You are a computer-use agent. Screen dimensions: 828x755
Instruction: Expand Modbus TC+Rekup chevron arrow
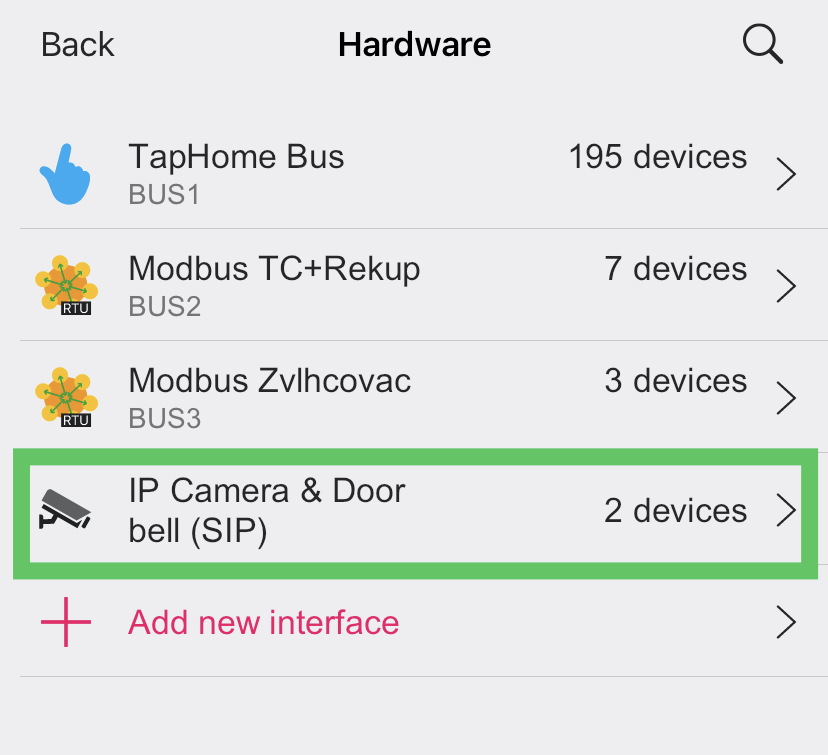point(787,287)
